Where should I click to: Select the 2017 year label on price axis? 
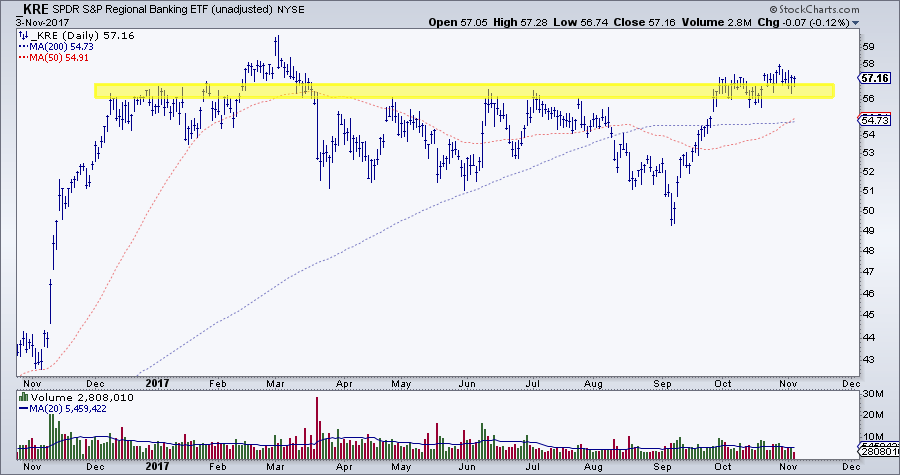pos(157,382)
